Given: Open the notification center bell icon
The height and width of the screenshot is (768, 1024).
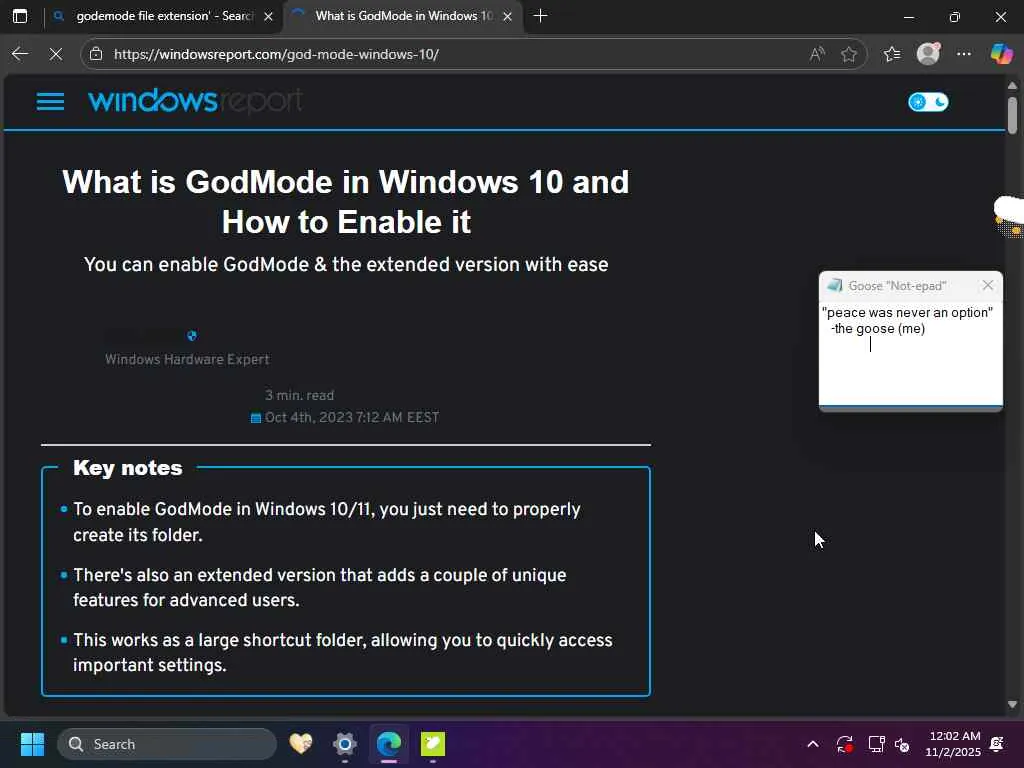Looking at the screenshot, I should 997,744.
